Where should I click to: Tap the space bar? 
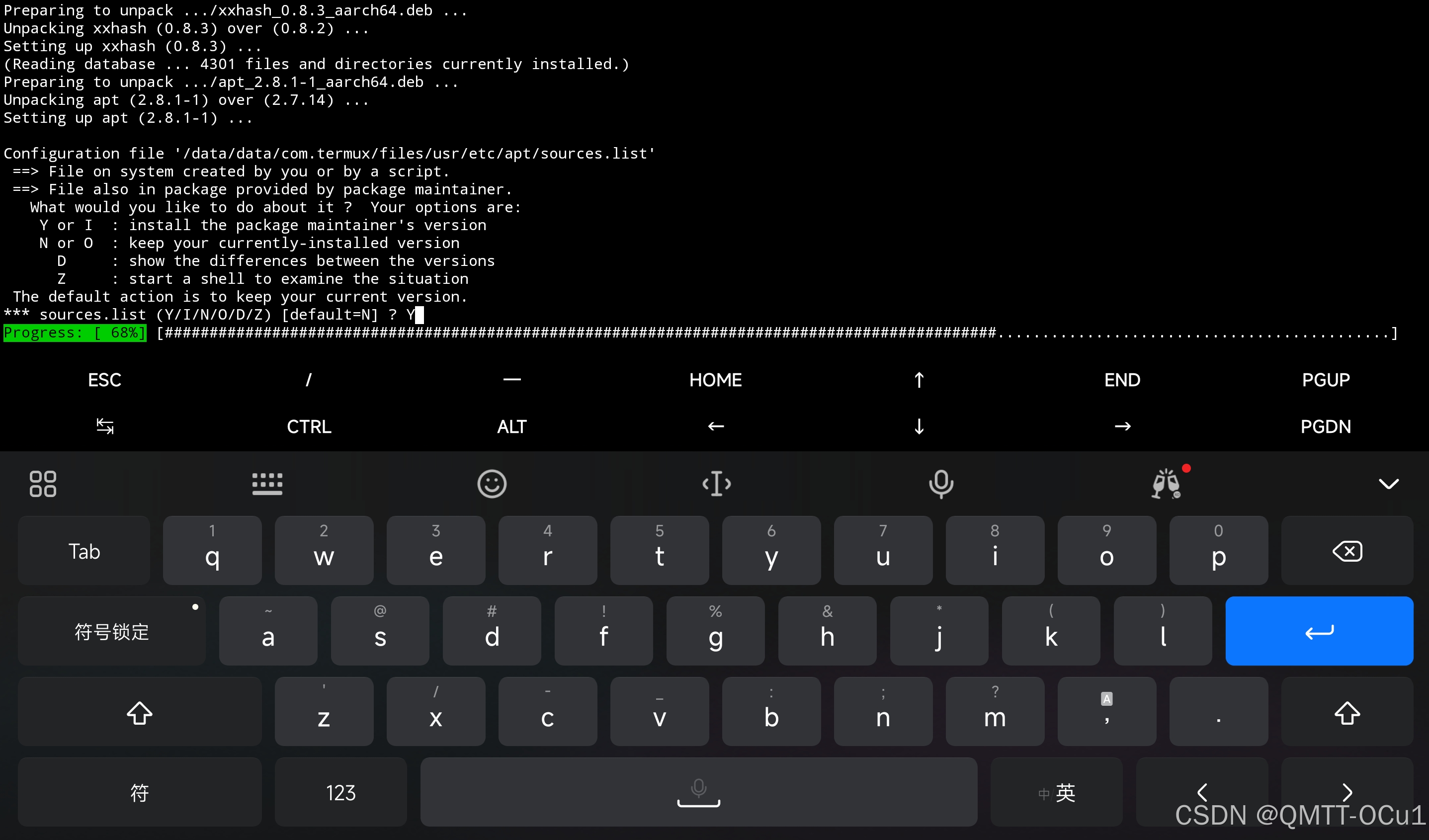click(x=698, y=792)
